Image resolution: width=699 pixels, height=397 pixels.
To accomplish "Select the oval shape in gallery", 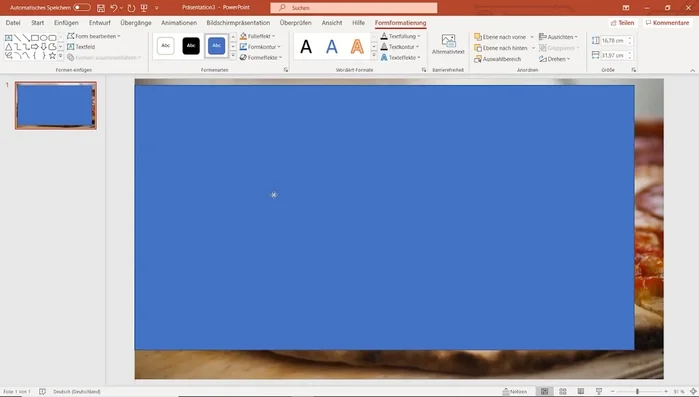I will pyautogui.click(x=44, y=38).
